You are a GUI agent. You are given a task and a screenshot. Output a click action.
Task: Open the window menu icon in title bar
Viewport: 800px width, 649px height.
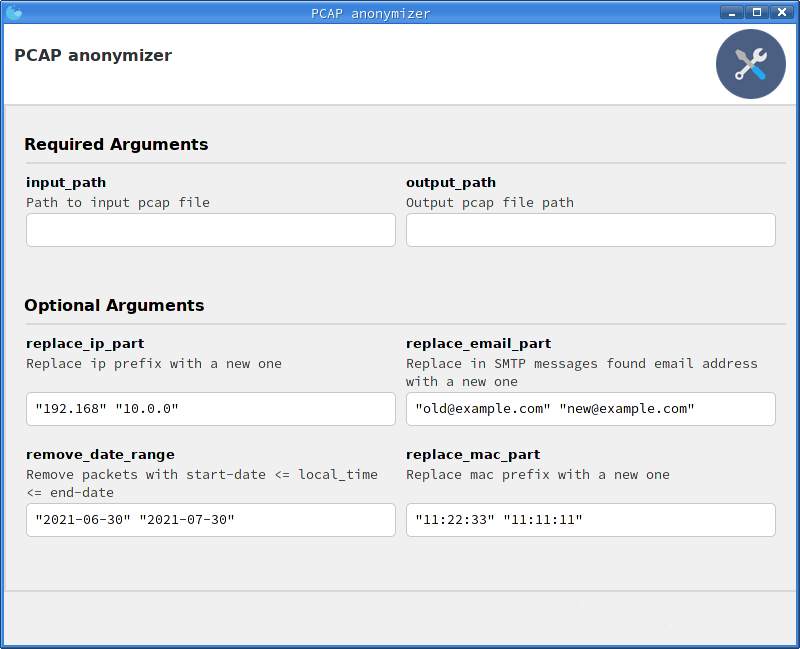click(13, 13)
